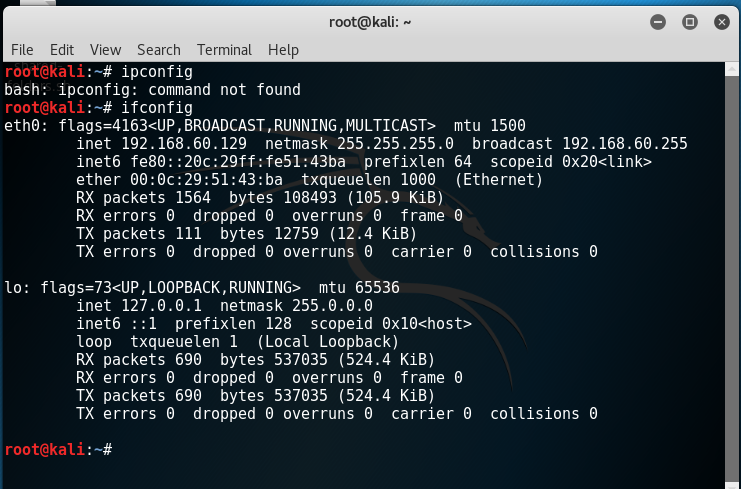Open the Terminal menu
This screenshot has width=741, height=489.
click(224, 49)
